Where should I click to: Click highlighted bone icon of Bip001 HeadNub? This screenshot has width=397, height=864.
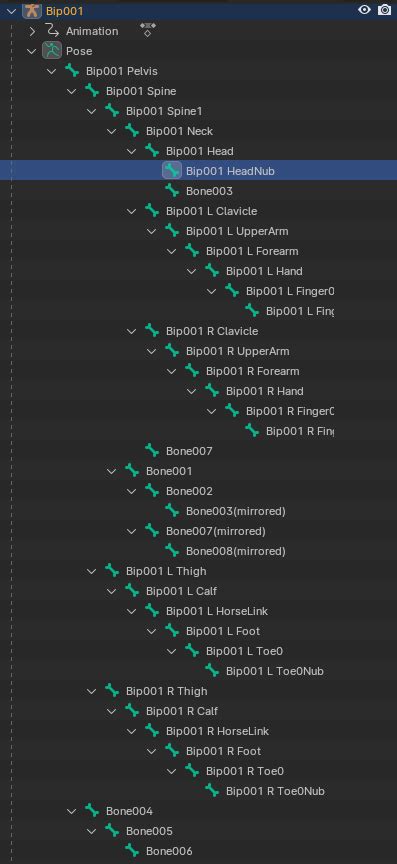[172, 171]
